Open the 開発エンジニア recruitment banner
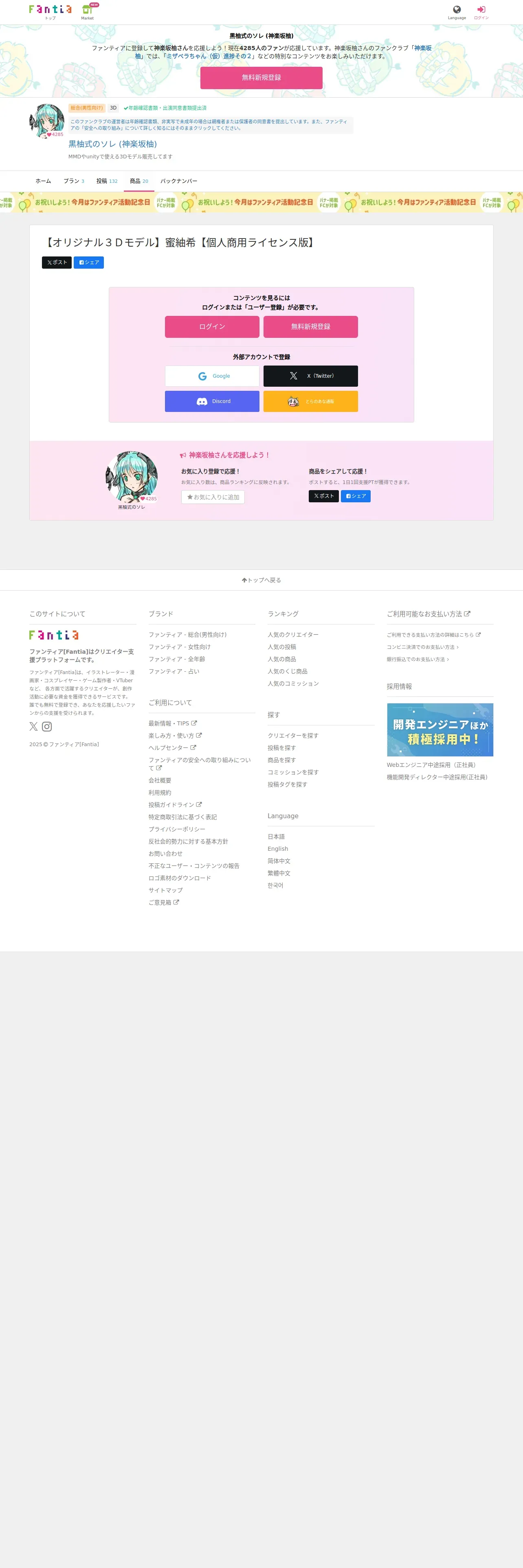The width and height of the screenshot is (523, 1568). click(x=439, y=730)
